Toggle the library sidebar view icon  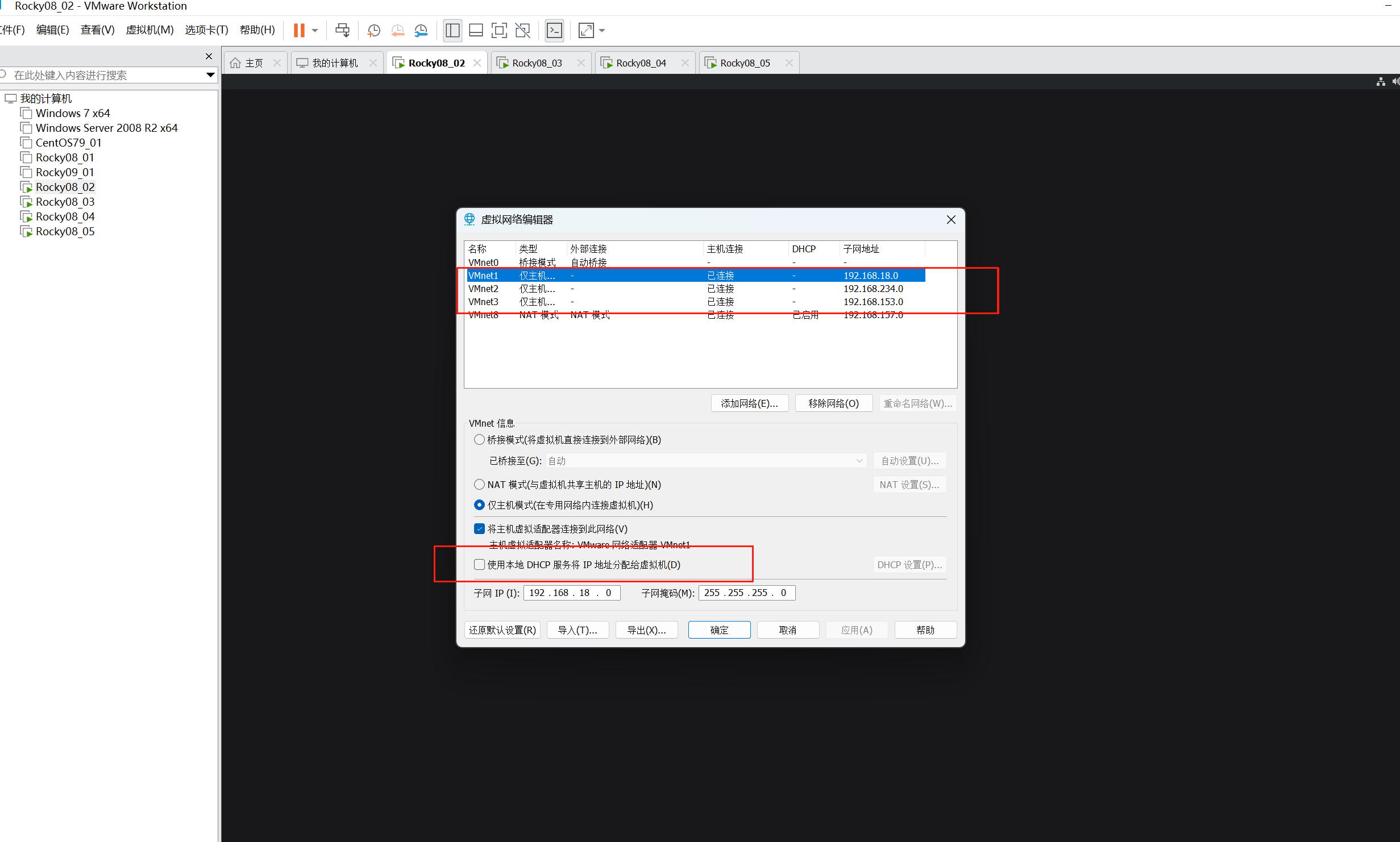[452, 30]
